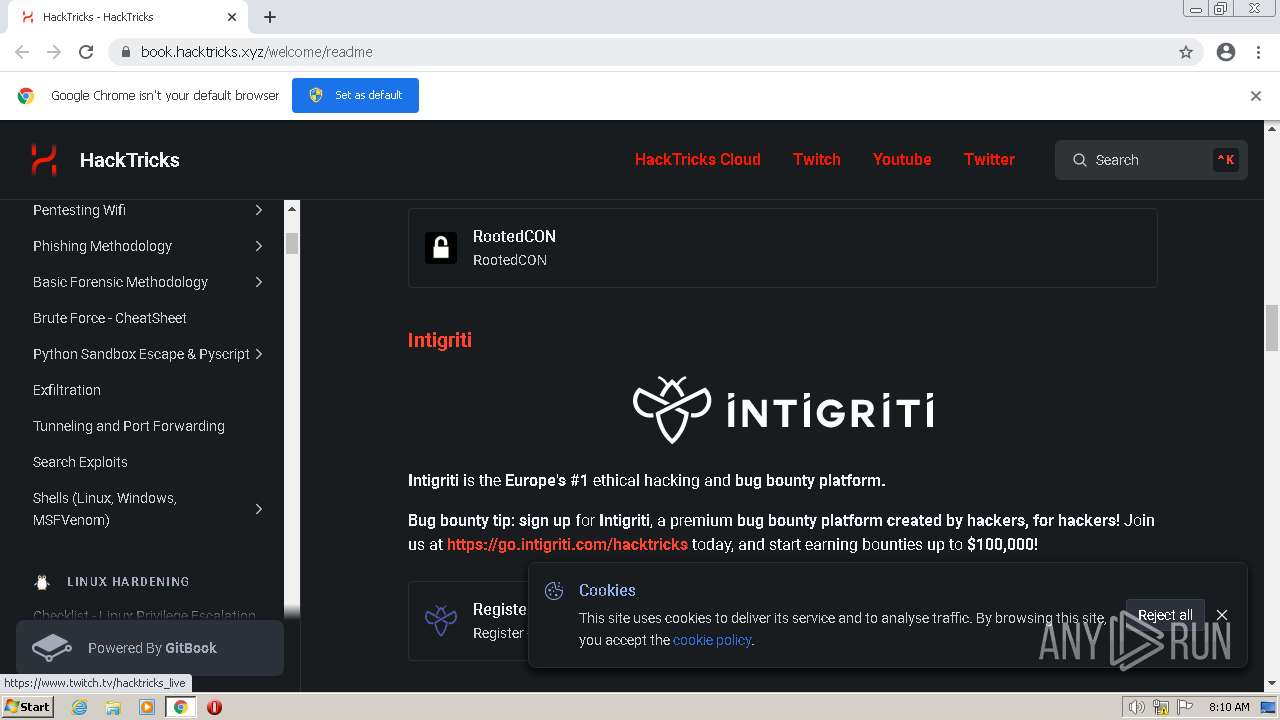Open Chrome three-dot menu
The image size is (1280, 720).
tap(1258, 52)
